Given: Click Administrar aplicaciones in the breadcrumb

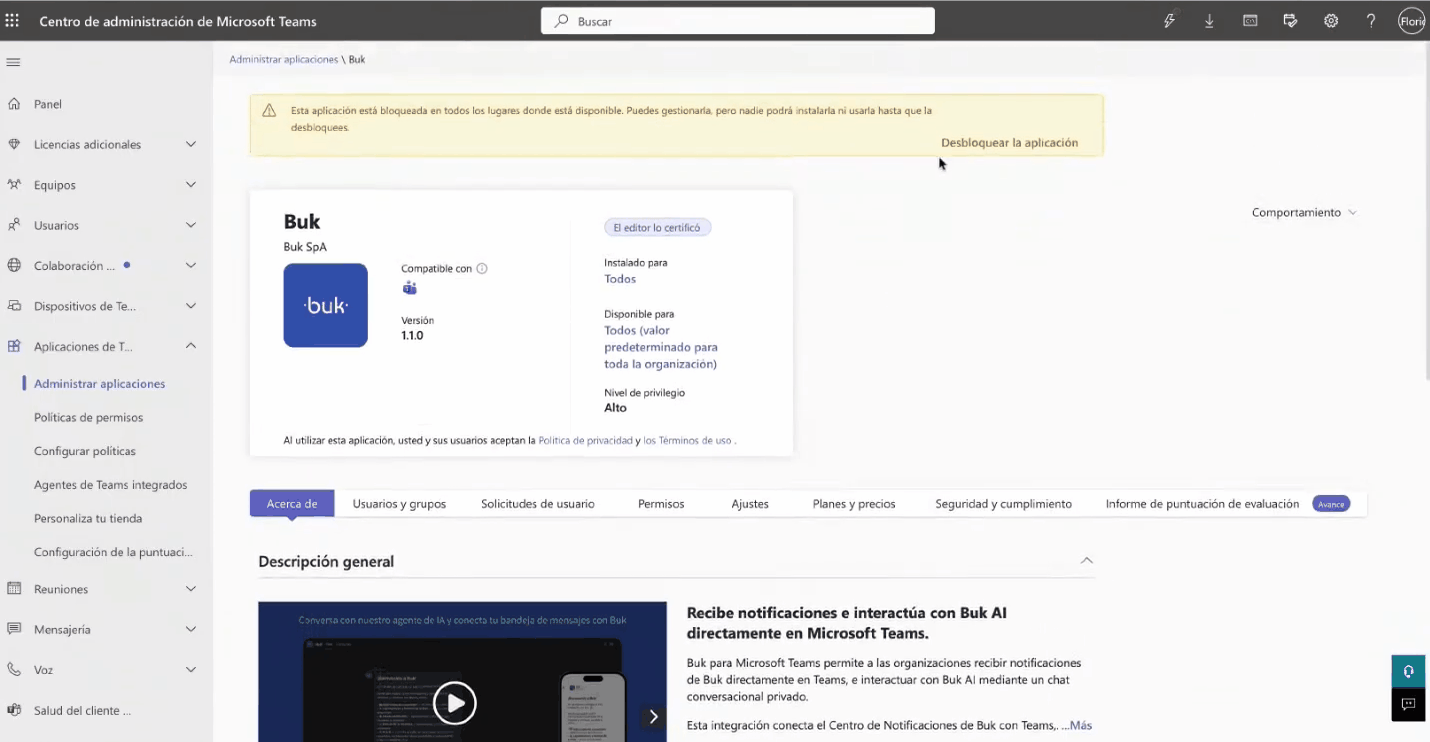Looking at the screenshot, I should pyautogui.click(x=284, y=59).
